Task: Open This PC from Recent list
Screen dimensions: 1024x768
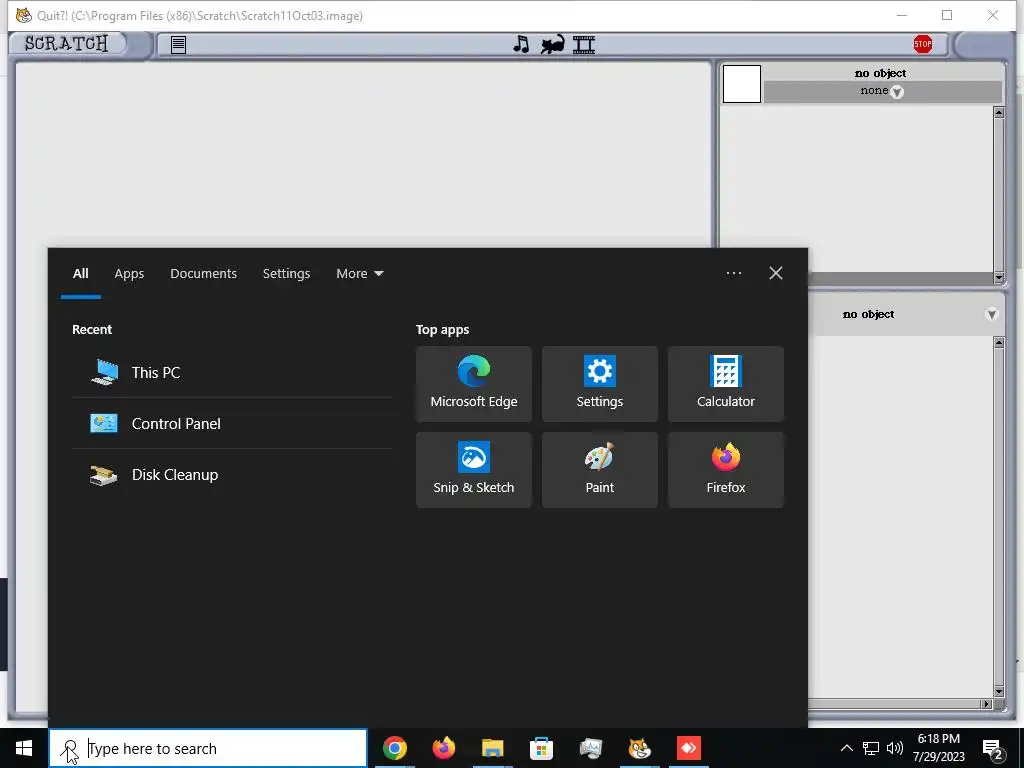Action: [232, 372]
